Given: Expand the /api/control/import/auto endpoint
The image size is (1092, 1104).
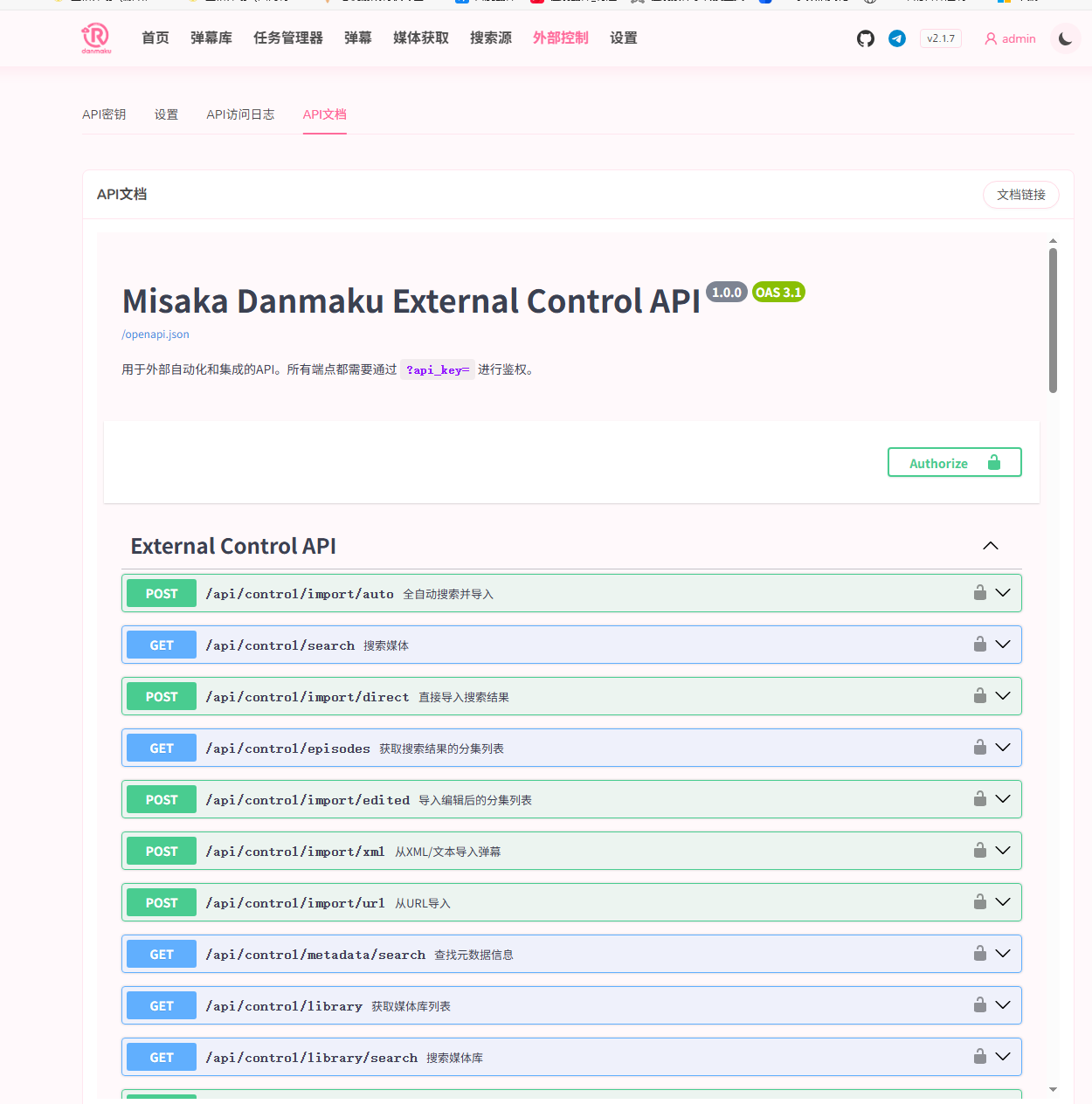Looking at the screenshot, I should (x=1002, y=592).
